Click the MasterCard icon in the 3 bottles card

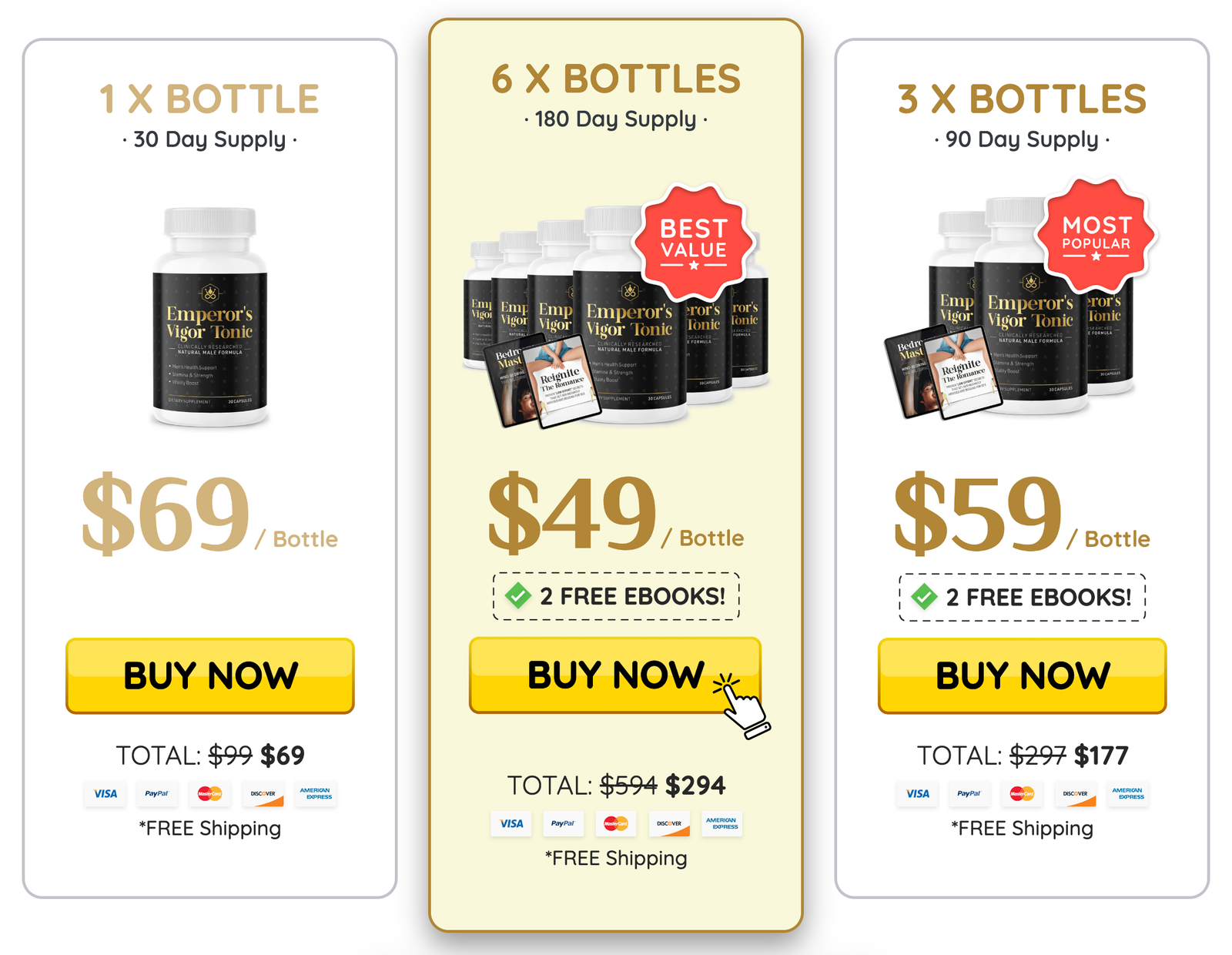pos(1022,794)
